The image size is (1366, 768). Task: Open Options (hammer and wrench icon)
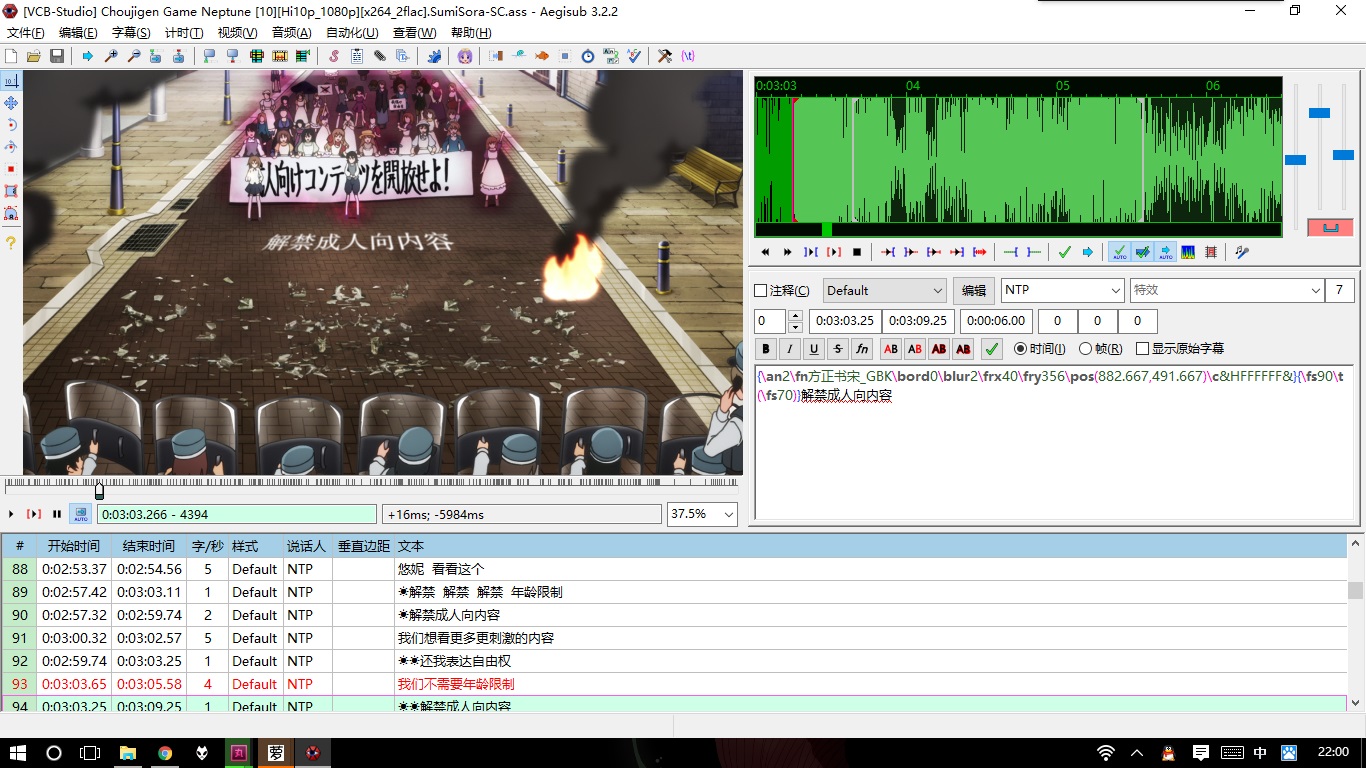pos(665,56)
